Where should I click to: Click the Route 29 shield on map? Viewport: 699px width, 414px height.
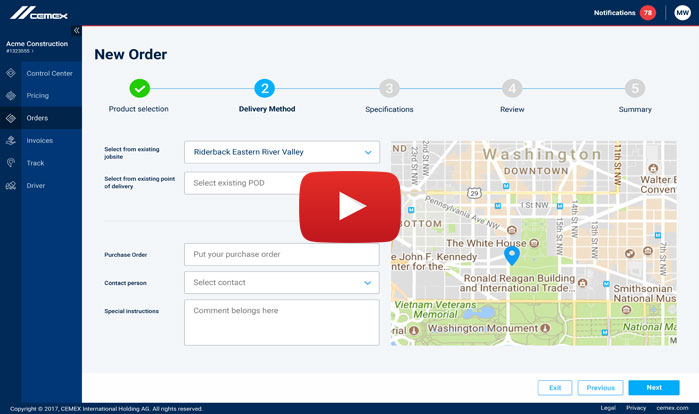click(474, 193)
